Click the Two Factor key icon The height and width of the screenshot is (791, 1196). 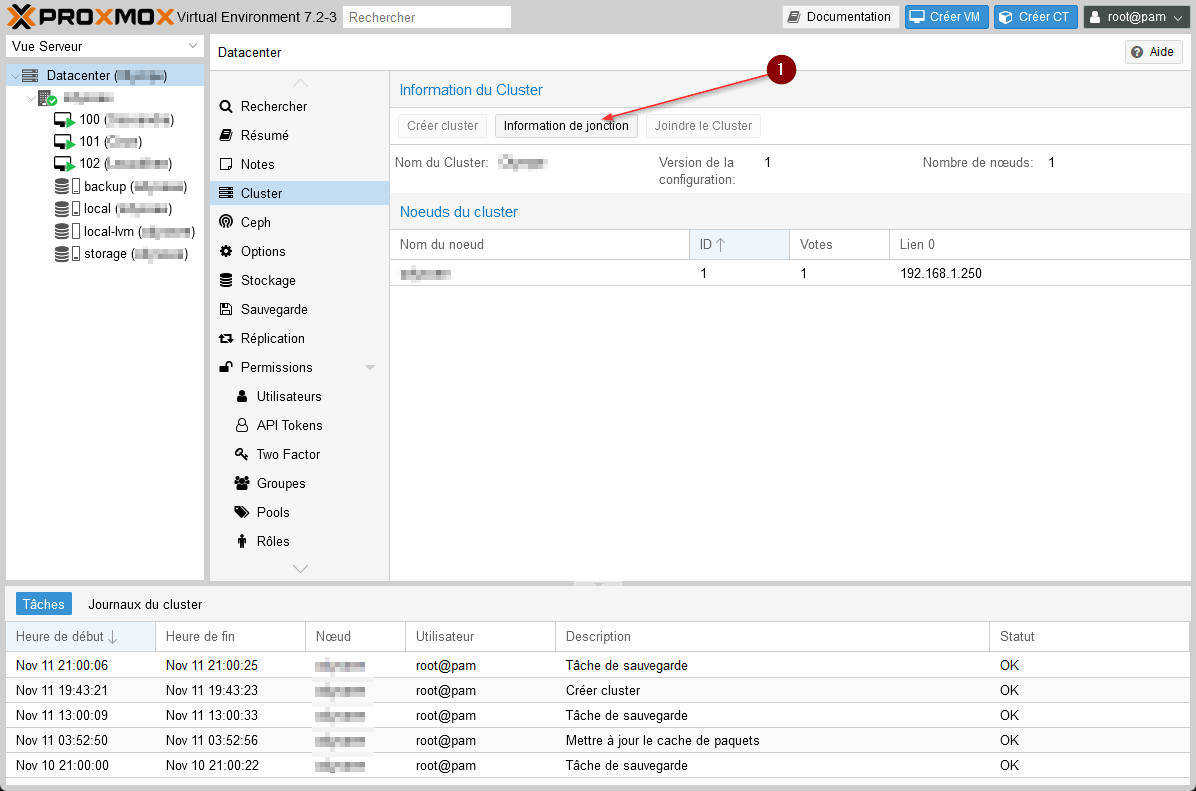(241, 454)
